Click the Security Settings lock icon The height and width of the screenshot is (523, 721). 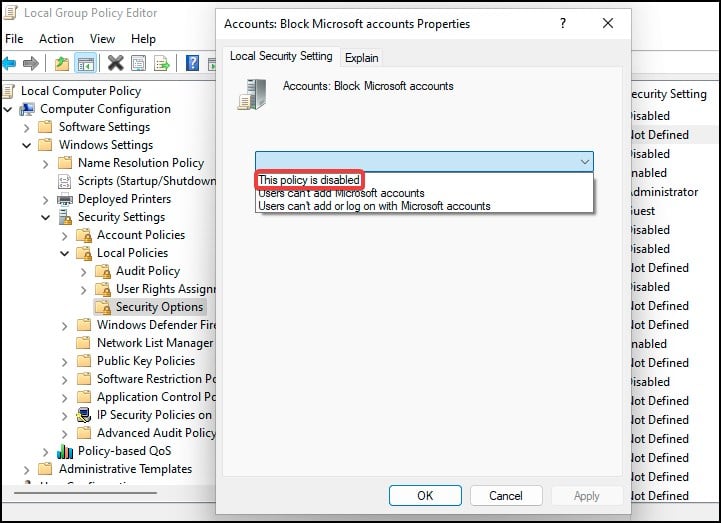click(x=65, y=217)
